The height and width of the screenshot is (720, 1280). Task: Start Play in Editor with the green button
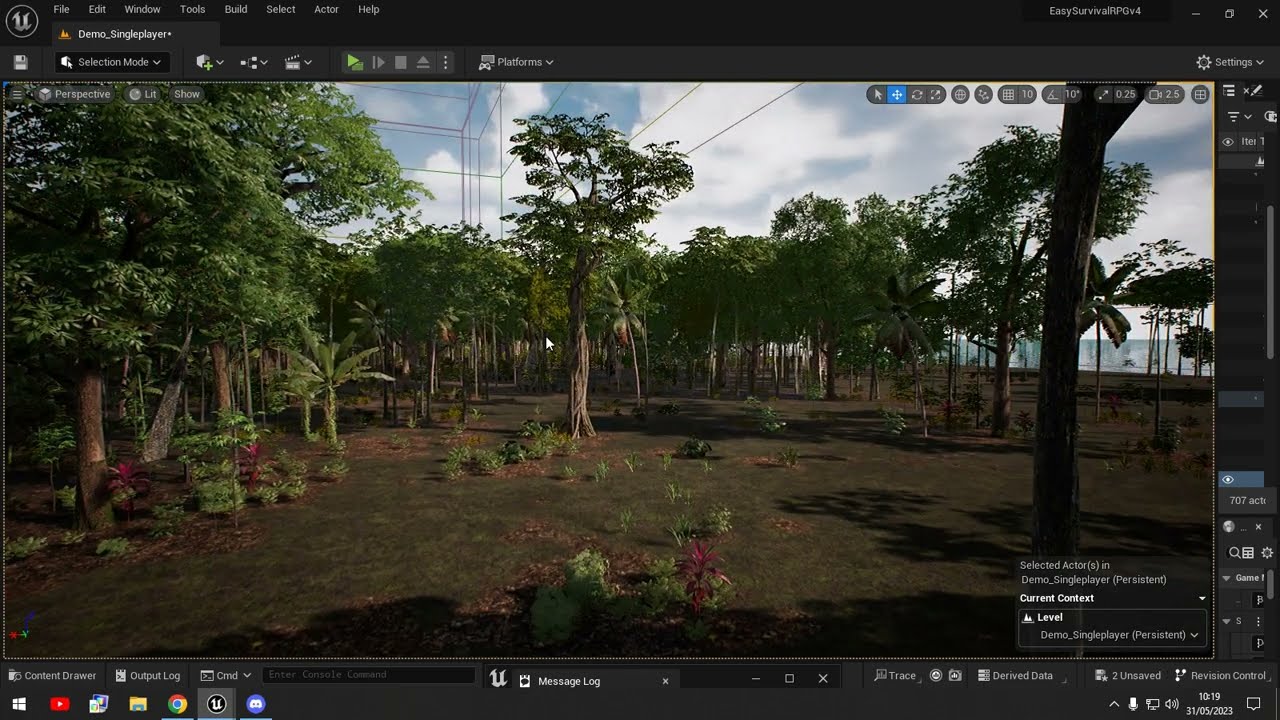point(355,62)
